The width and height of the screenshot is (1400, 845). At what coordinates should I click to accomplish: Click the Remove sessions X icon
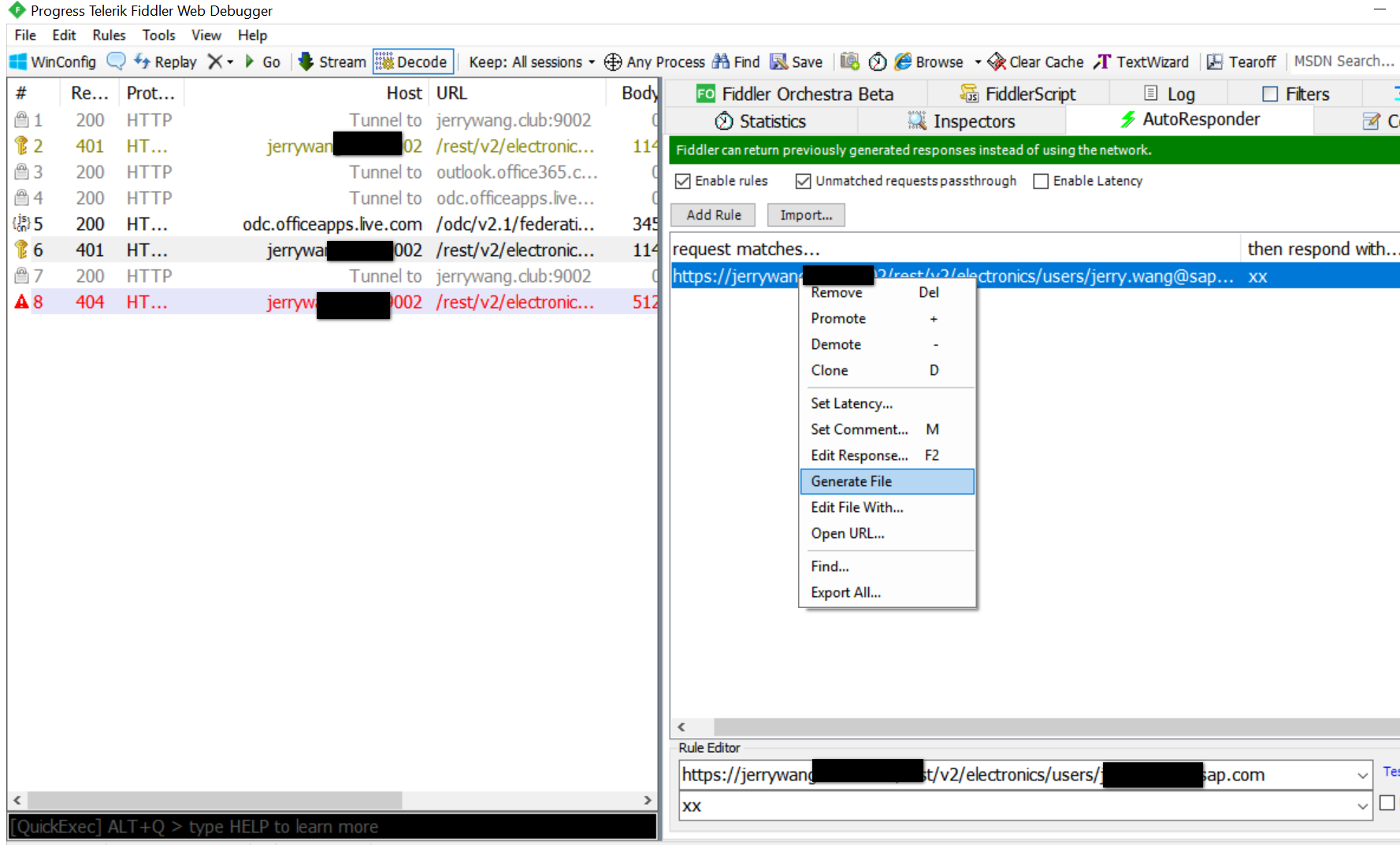click(x=214, y=61)
